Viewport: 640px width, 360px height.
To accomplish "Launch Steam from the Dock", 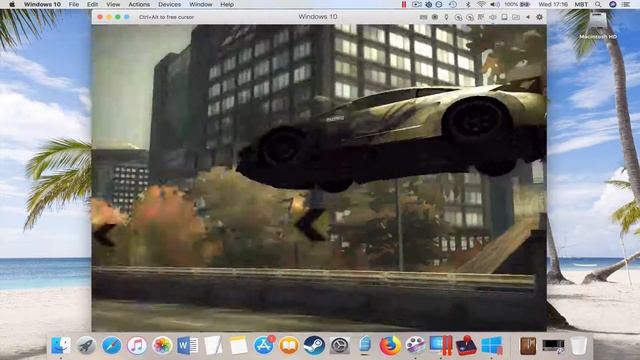I will pos(314,345).
